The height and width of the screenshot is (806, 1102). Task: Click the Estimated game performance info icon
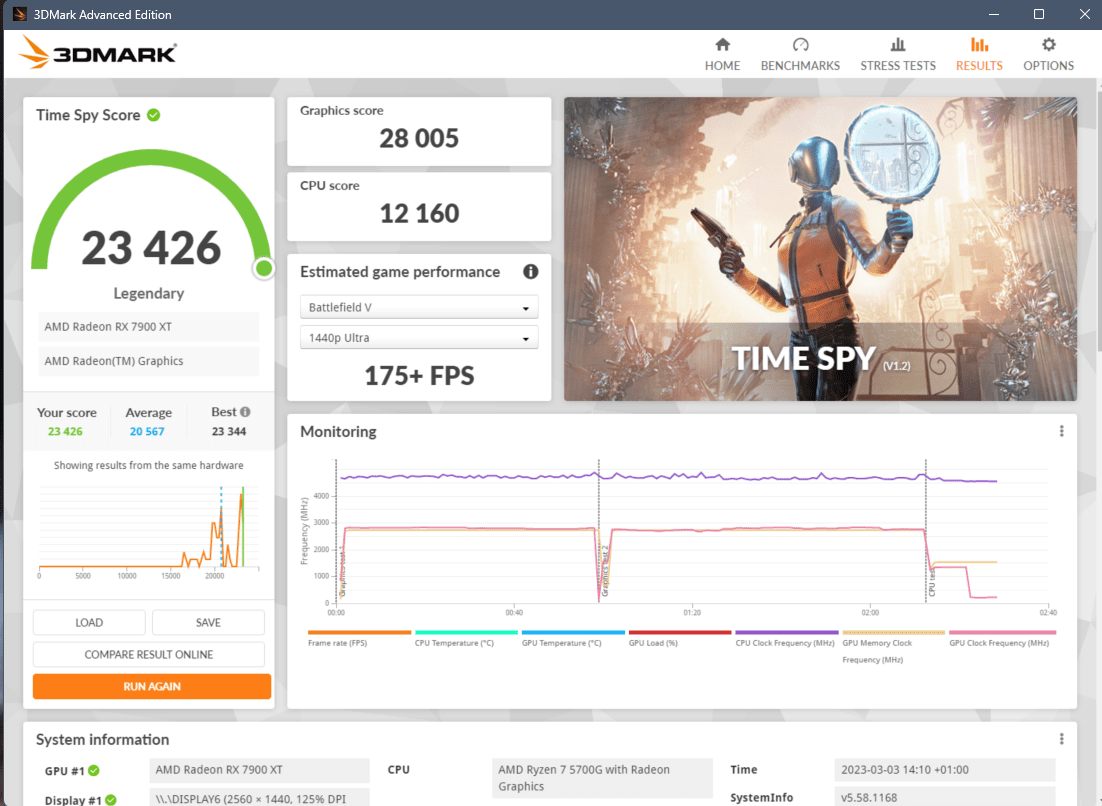tap(531, 271)
